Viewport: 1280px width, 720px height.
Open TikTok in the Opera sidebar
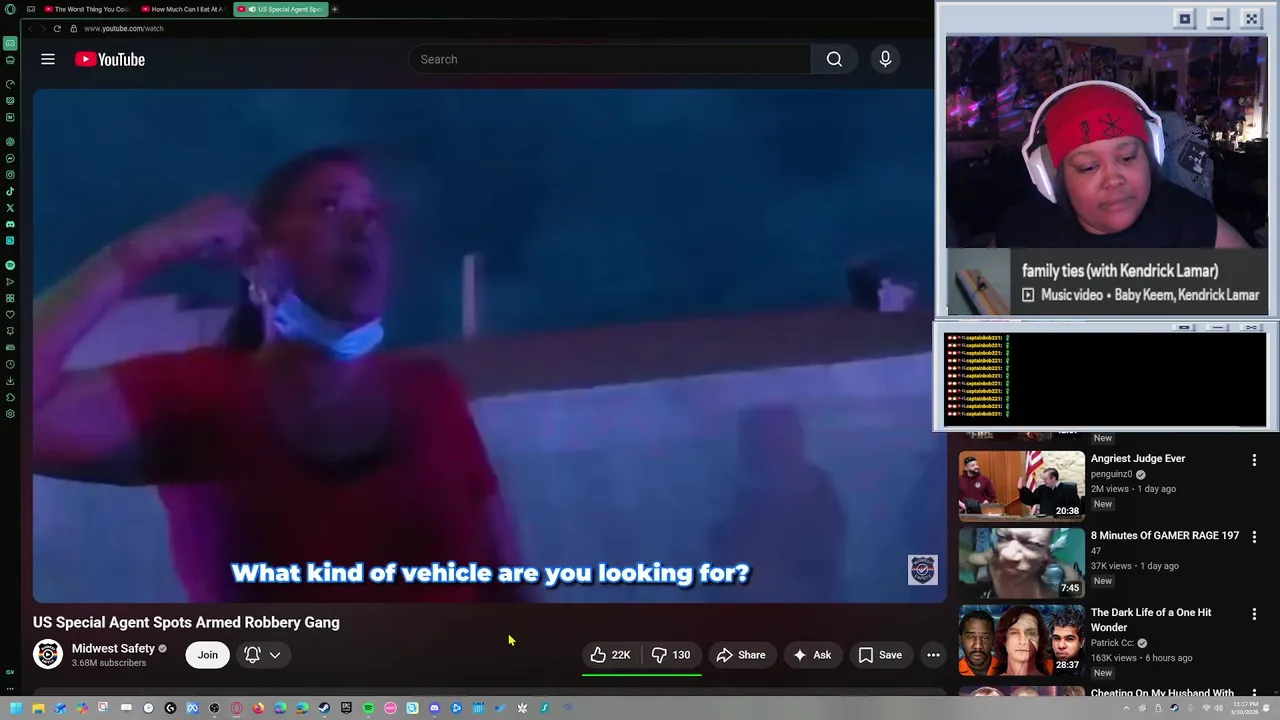(x=10, y=191)
